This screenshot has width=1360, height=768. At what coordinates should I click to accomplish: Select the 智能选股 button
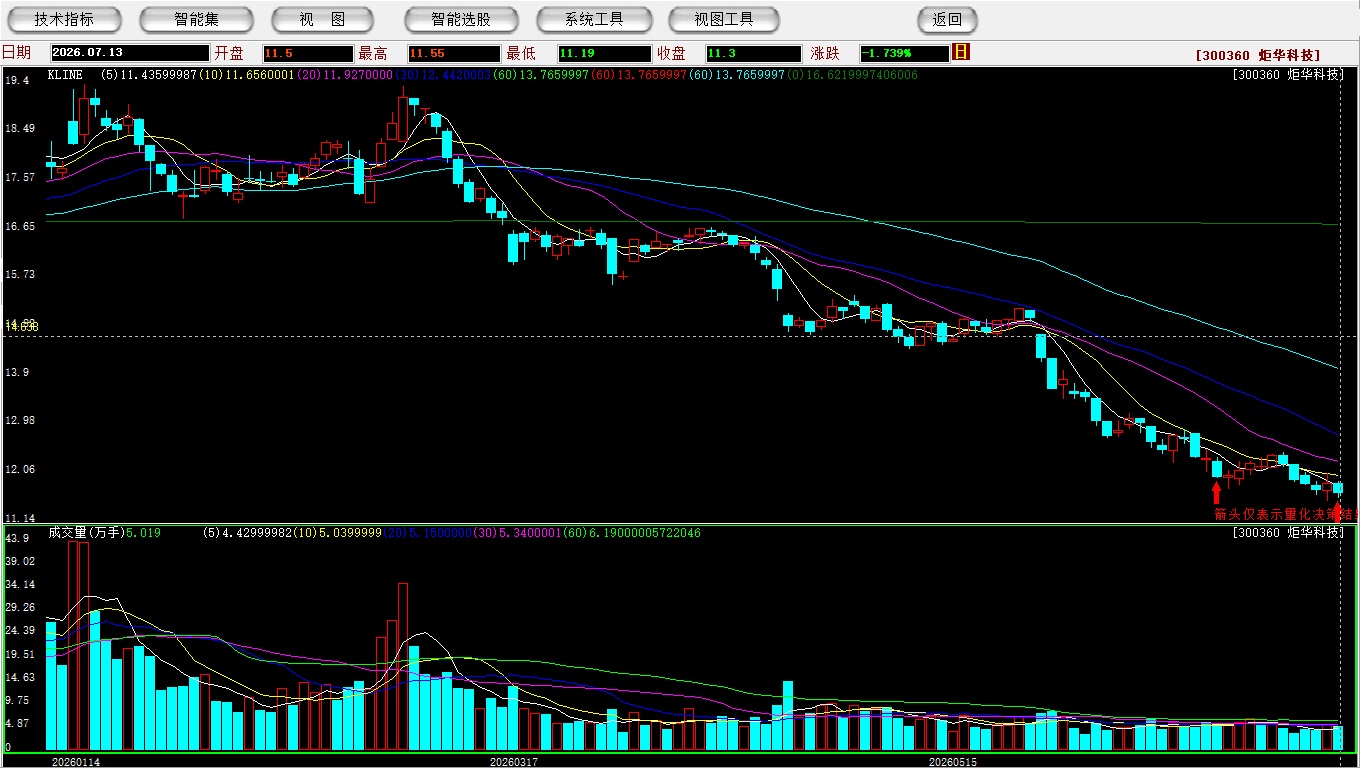pyautogui.click(x=461, y=19)
